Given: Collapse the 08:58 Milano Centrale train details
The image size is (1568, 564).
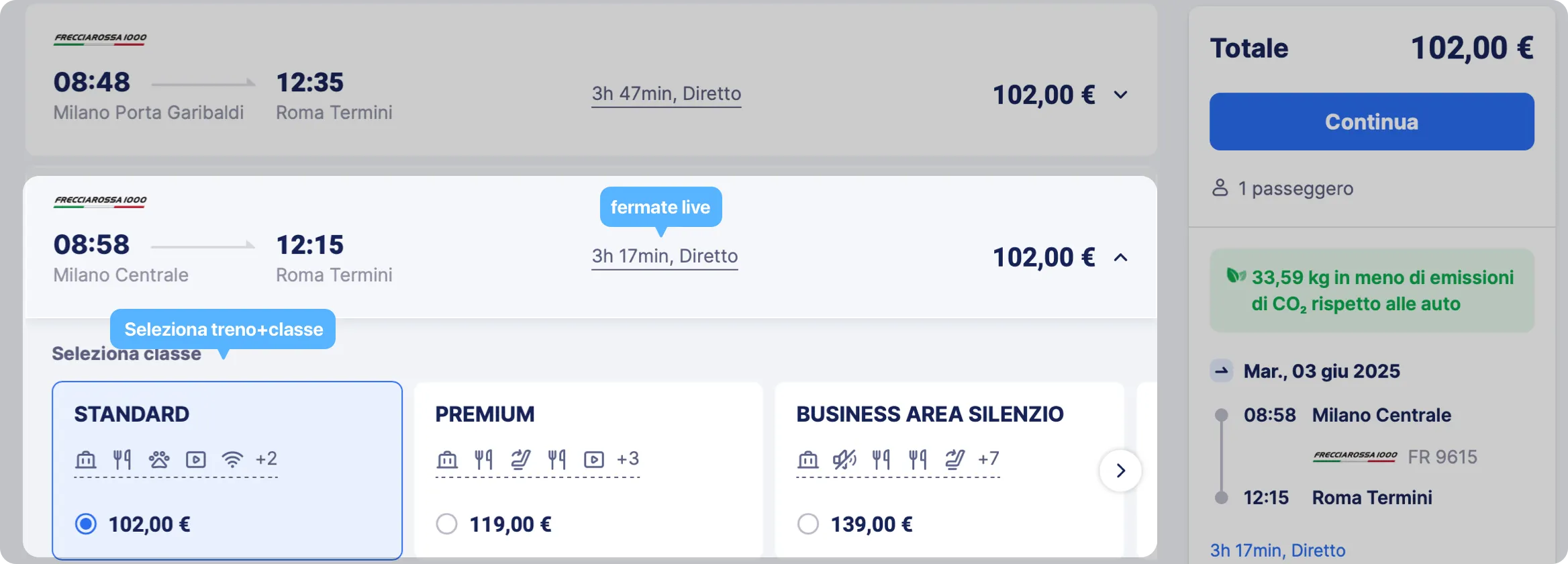Looking at the screenshot, I should pos(1120,257).
